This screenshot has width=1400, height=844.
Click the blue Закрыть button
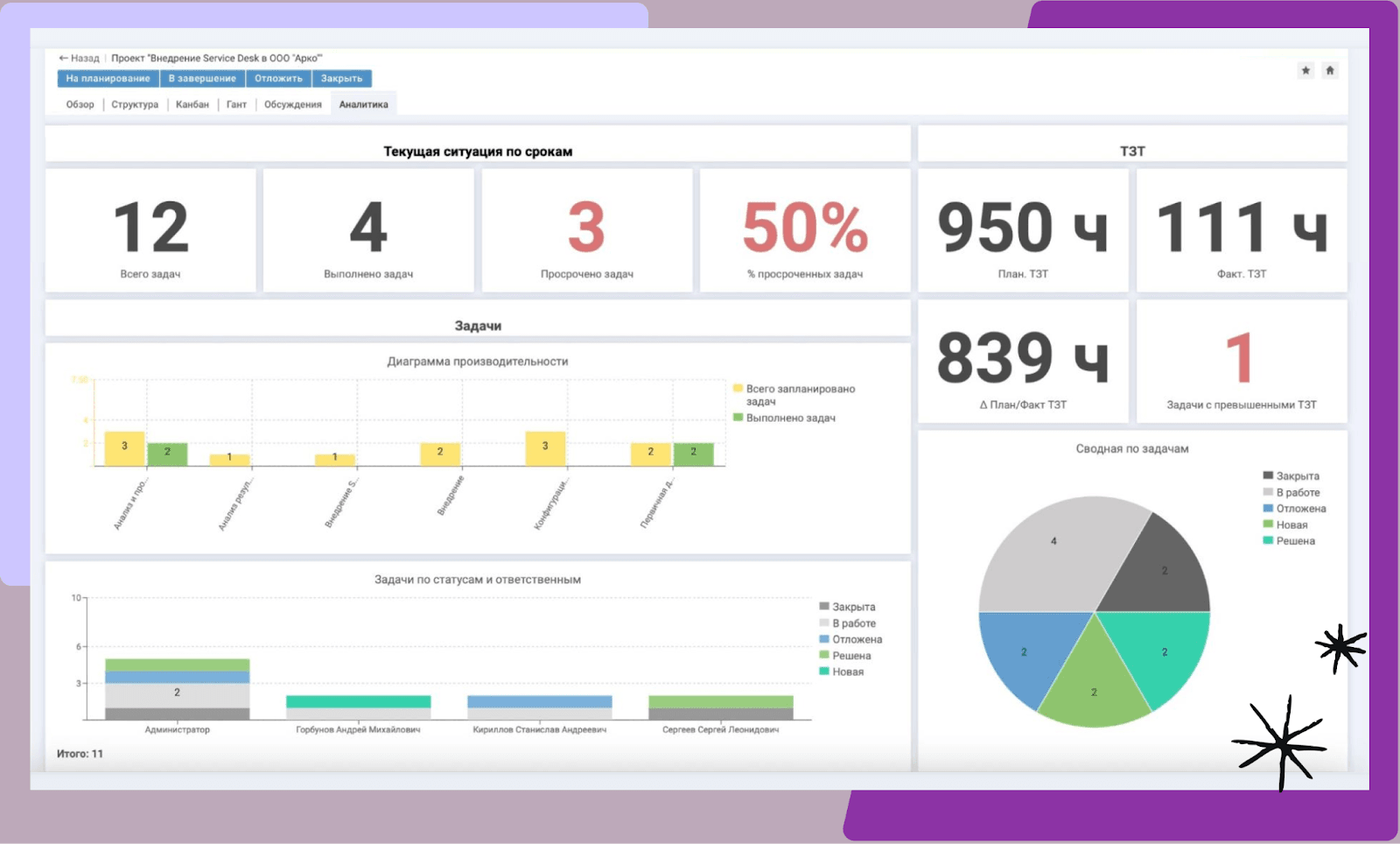click(x=341, y=79)
